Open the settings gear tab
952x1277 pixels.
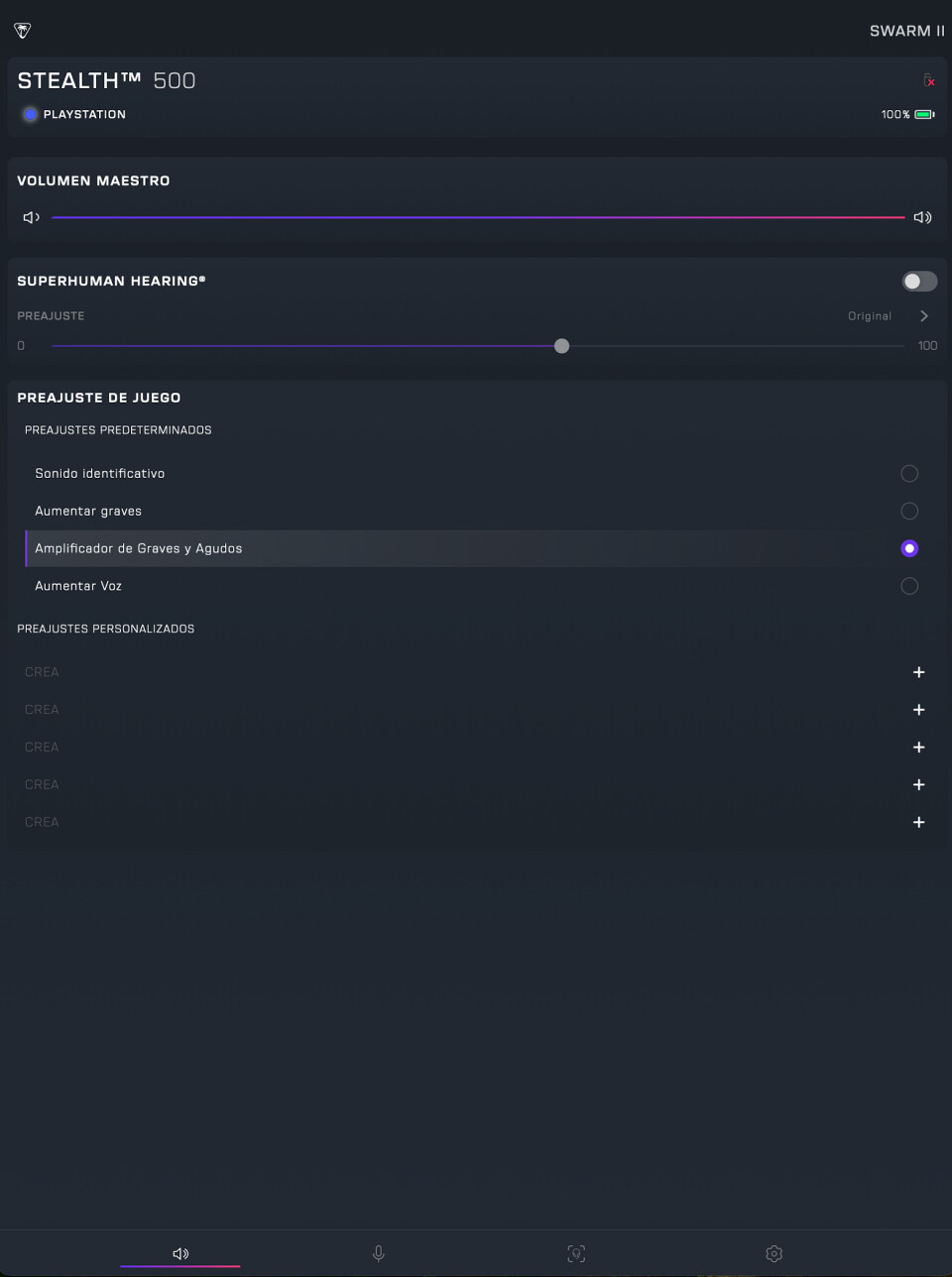pos(774,1254)
